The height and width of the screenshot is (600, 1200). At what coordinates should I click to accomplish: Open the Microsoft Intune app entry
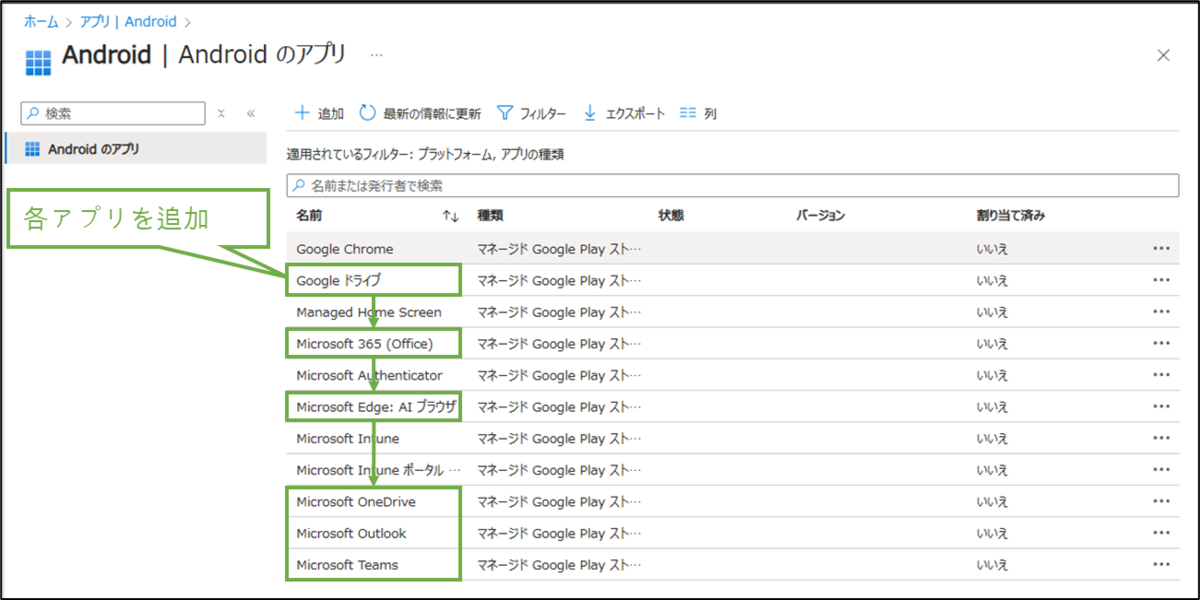[x=348, y=439]
